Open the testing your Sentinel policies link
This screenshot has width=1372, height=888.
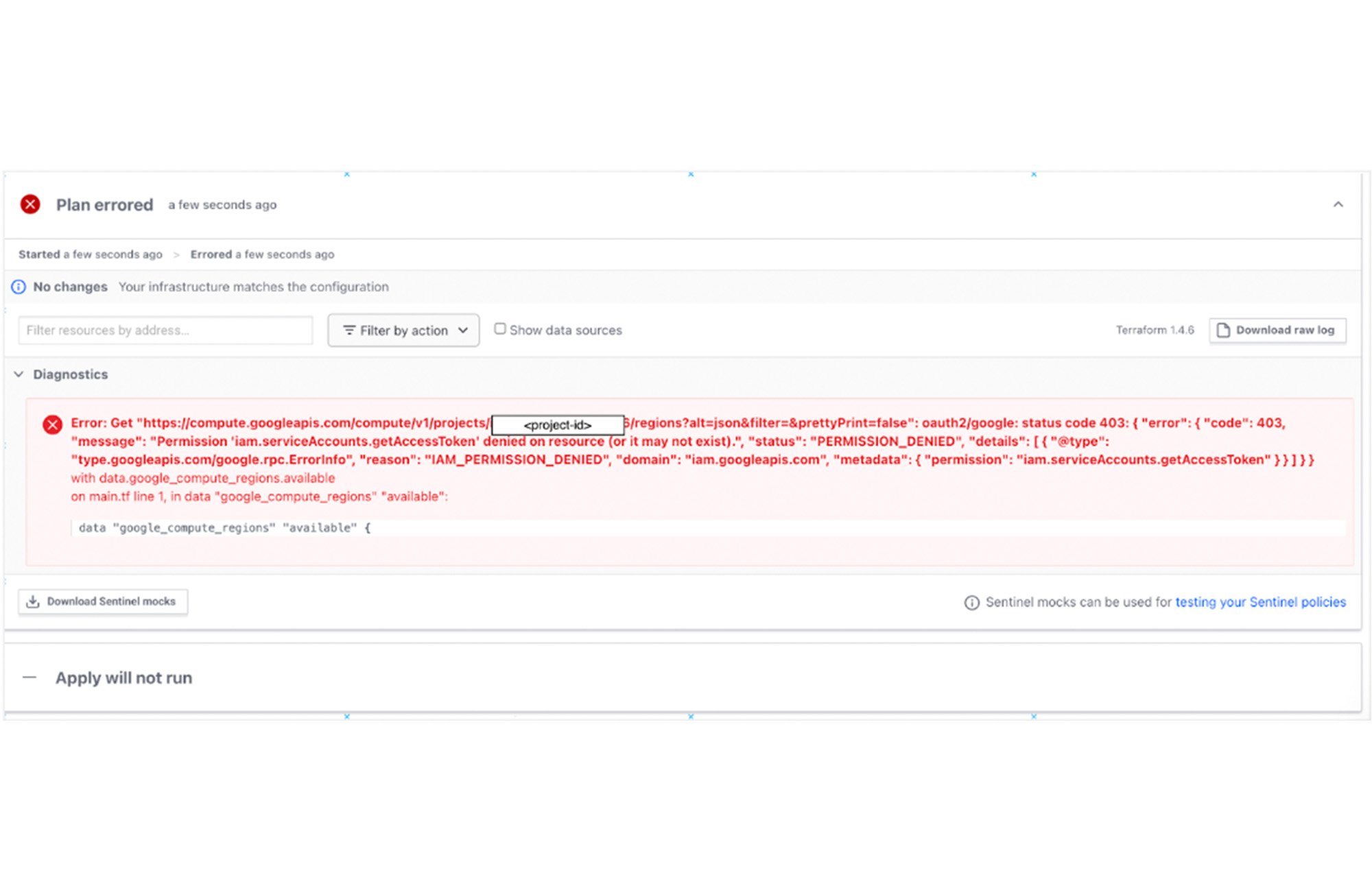click(1260, 602)
